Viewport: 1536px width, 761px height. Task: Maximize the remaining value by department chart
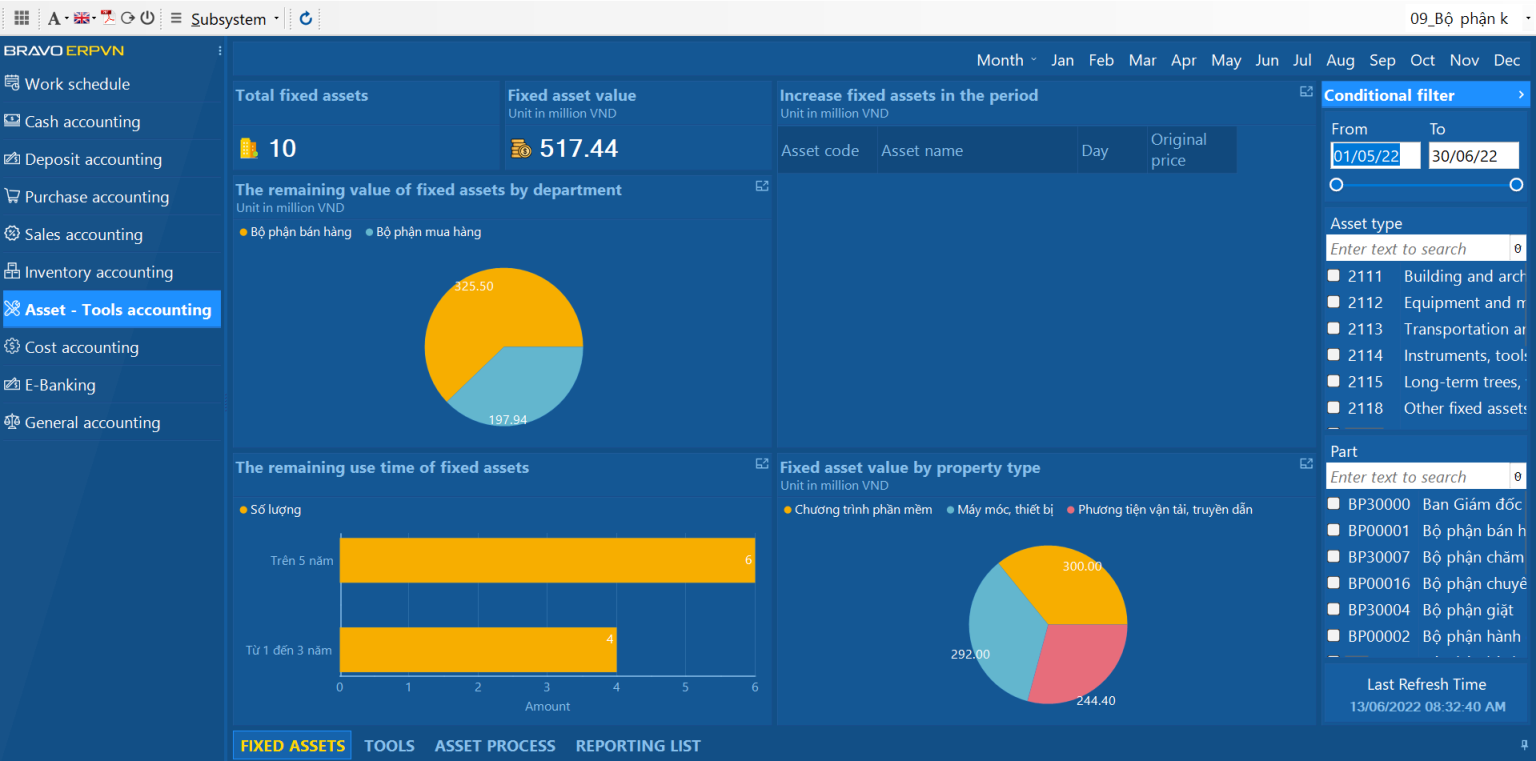tap(762, 186)
